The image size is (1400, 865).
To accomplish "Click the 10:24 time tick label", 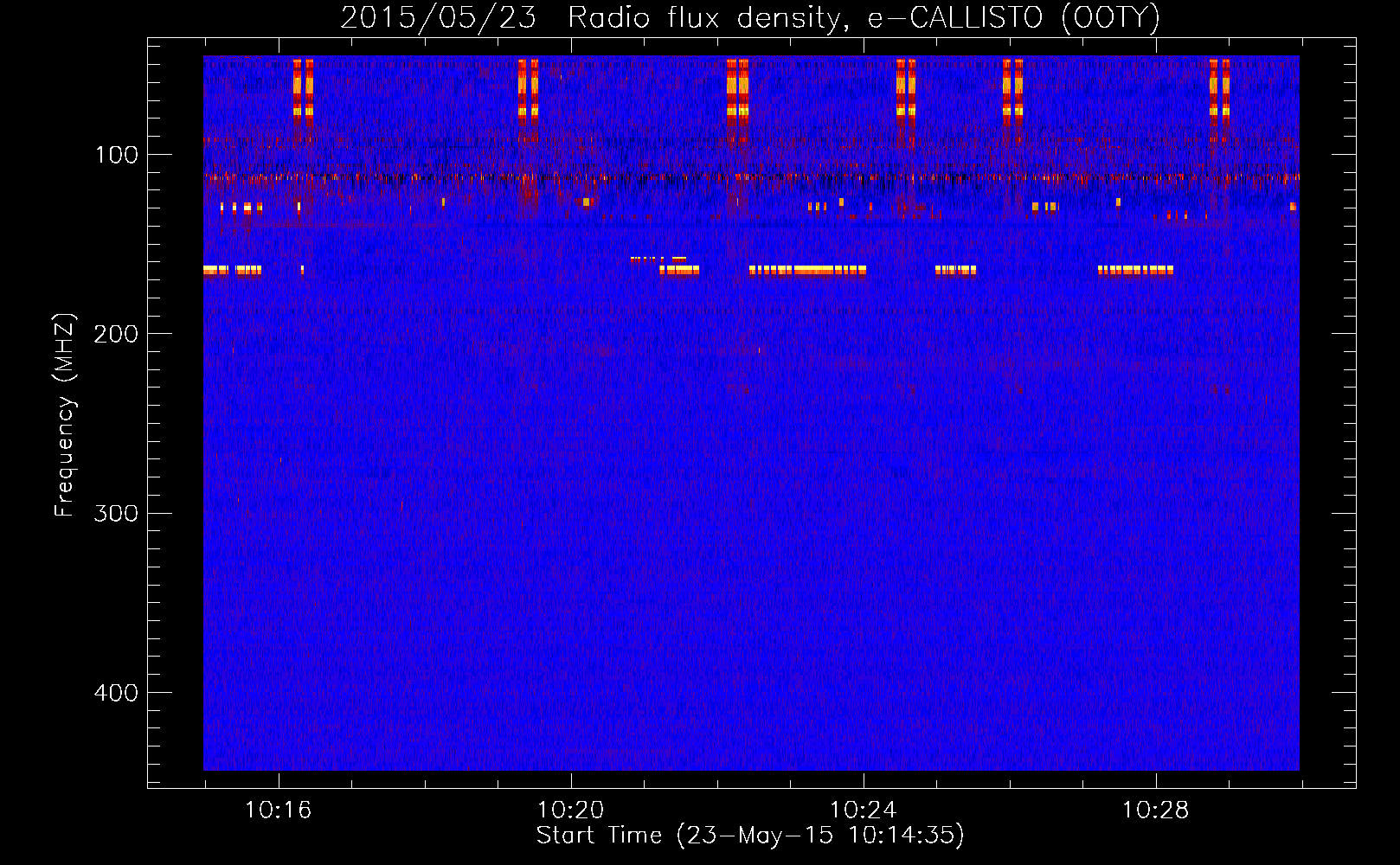I will click(x=864, y=811).
